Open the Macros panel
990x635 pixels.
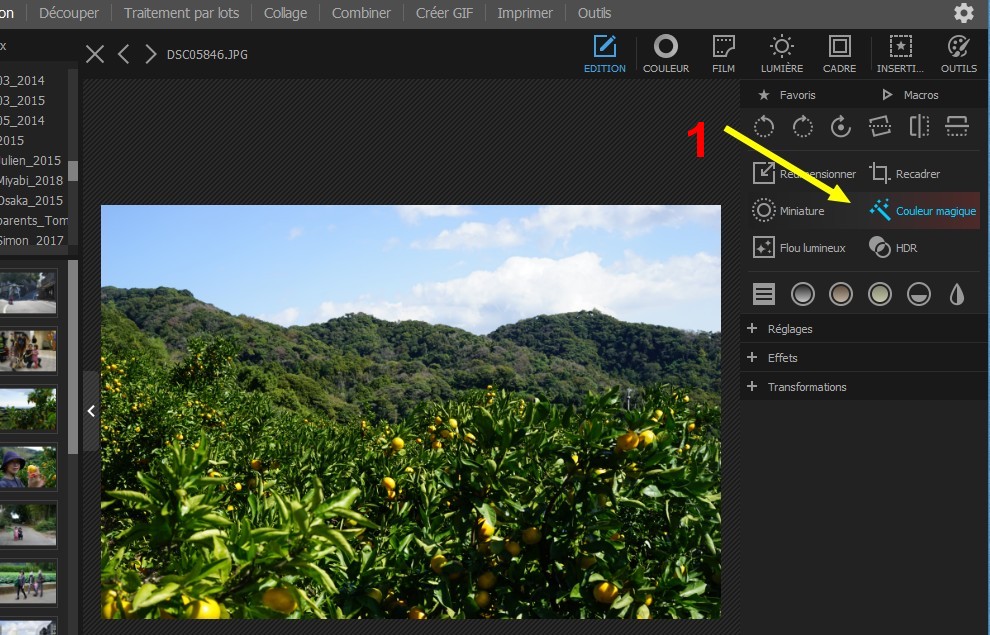tap(910, 95)
